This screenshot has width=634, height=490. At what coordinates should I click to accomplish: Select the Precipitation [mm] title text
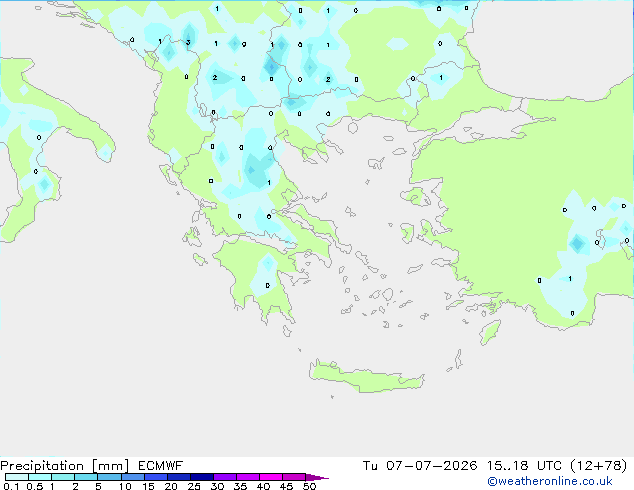tap(64, 466)
